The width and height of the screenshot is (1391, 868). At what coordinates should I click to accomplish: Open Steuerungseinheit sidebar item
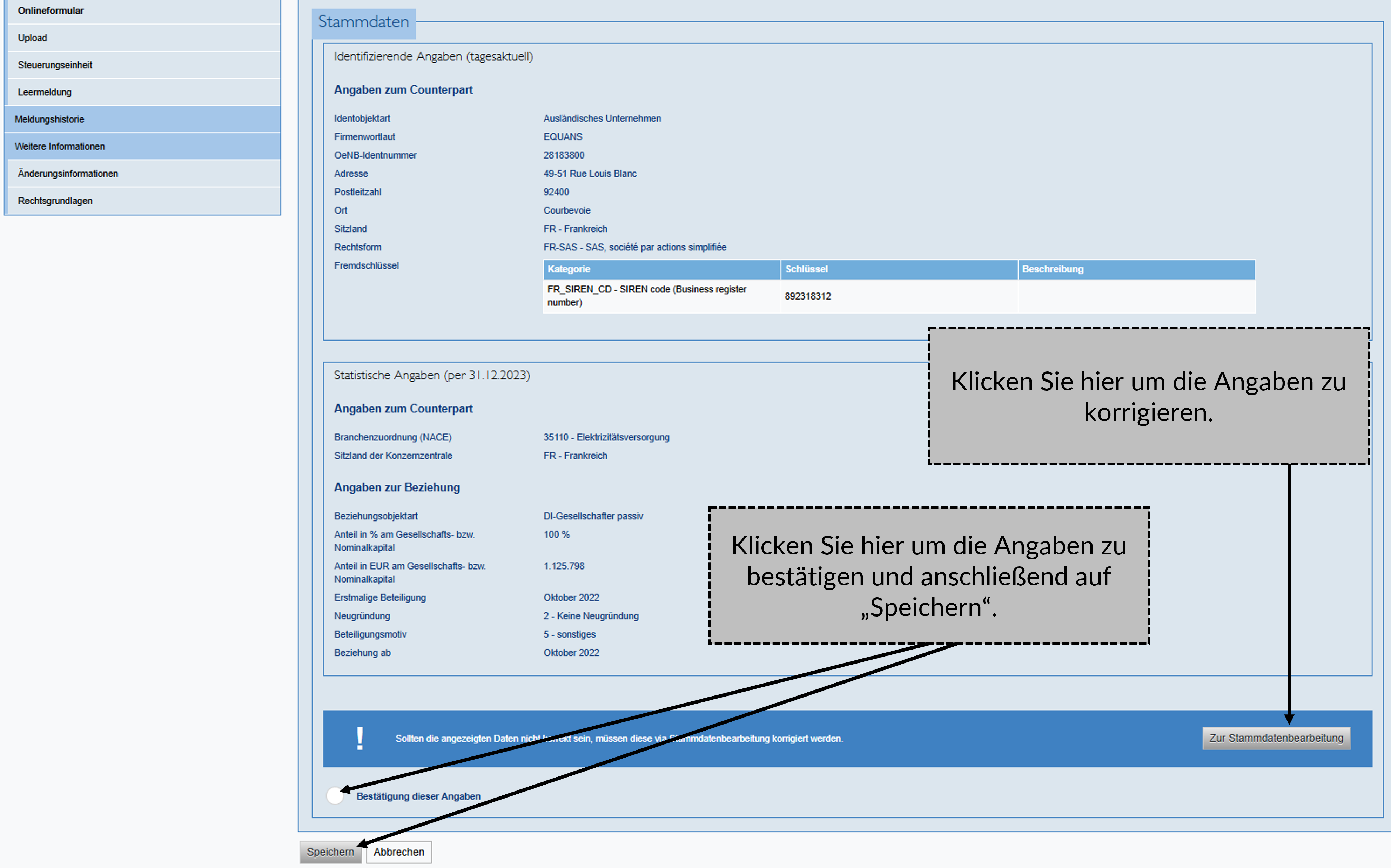click(x=54, y=65)
